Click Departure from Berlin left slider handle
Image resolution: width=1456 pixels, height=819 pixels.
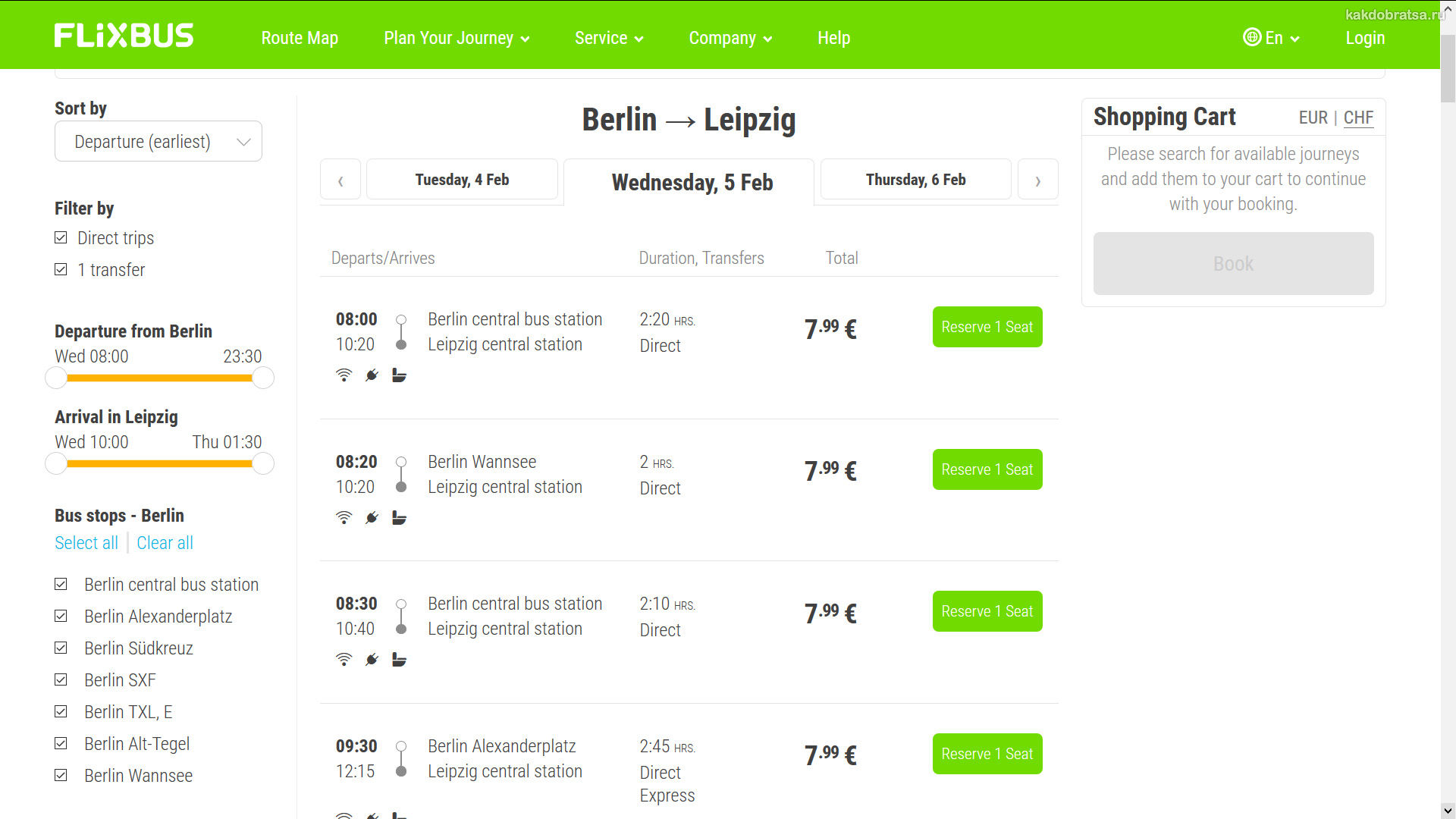56,378
